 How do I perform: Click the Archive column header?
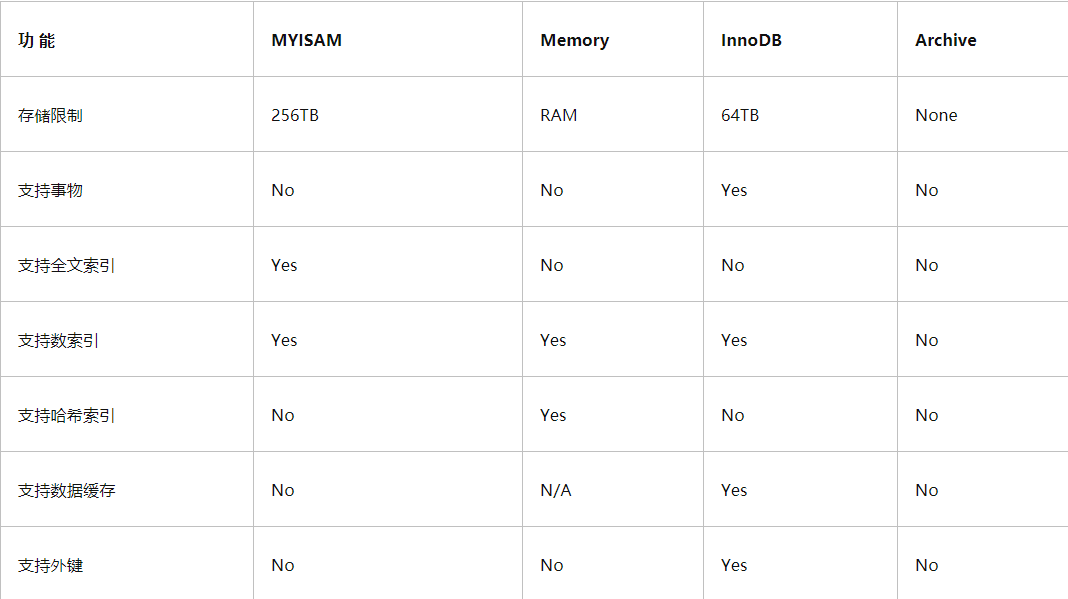(945, 40)
